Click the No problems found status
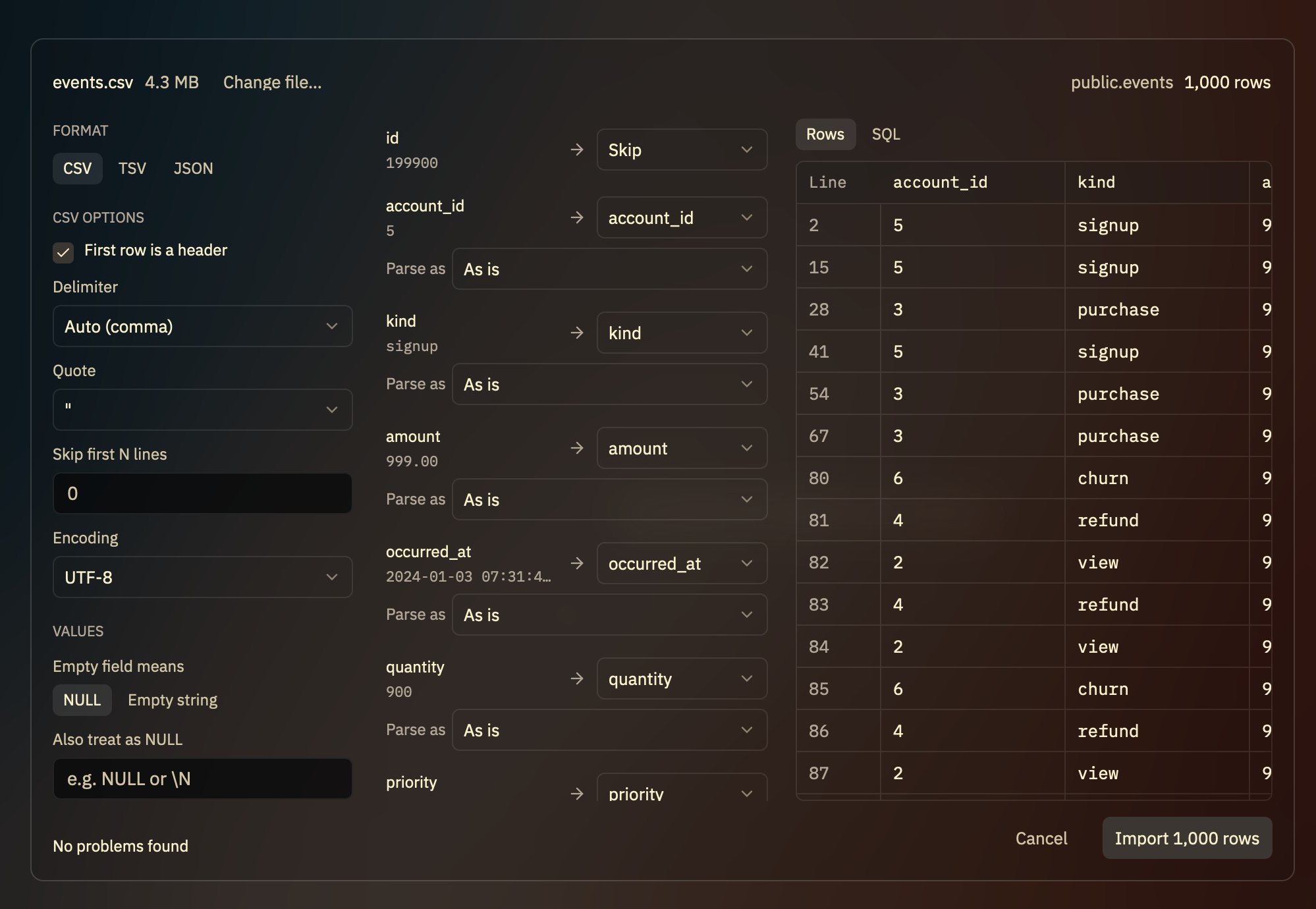This screenshot has width=1316, height=909. point(121,846)
